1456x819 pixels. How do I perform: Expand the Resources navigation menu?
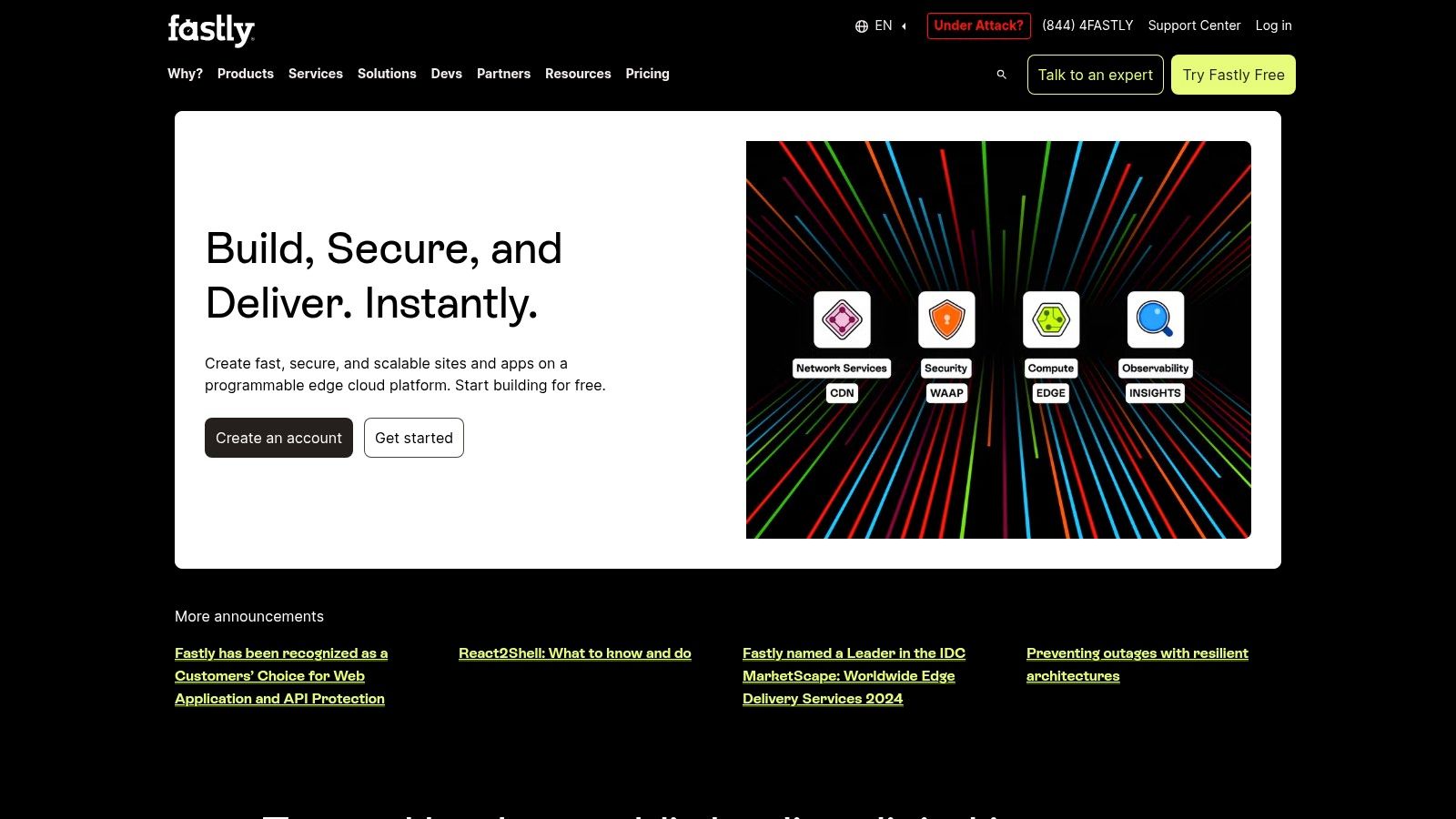coord(578,74)
